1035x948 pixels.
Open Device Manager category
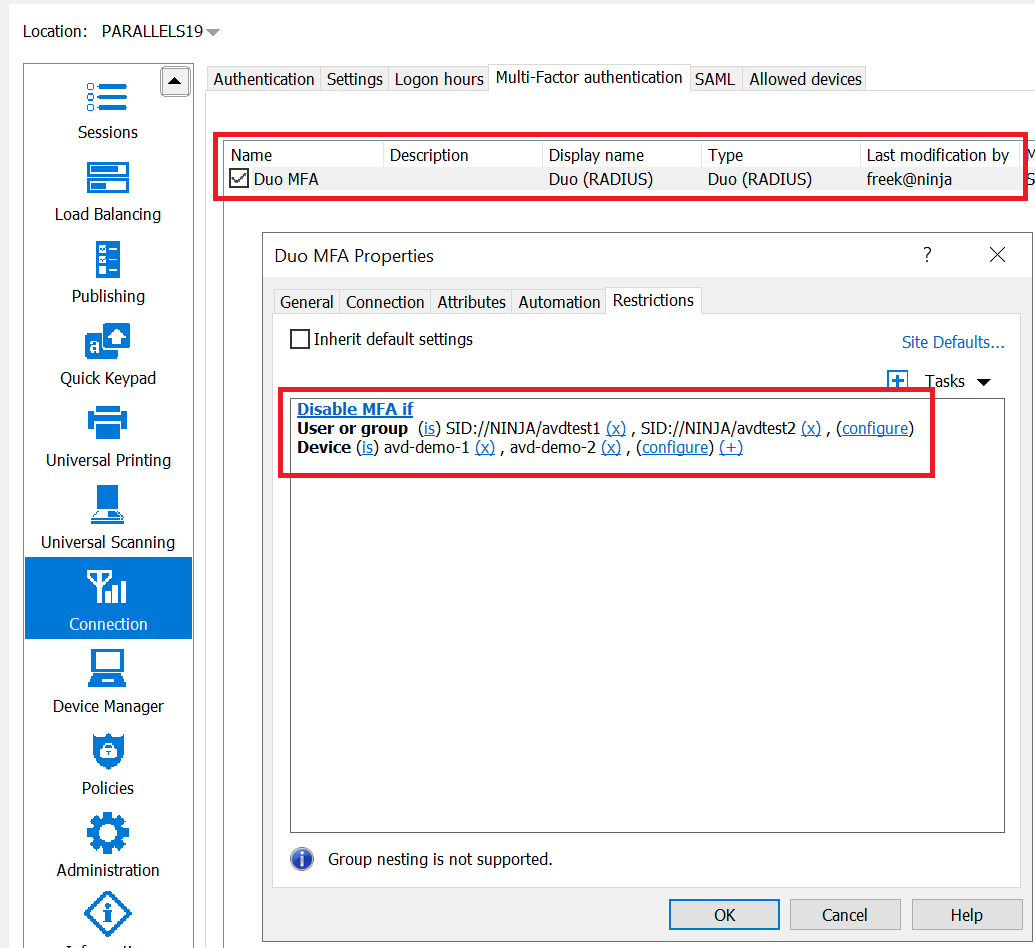(108, 683)
